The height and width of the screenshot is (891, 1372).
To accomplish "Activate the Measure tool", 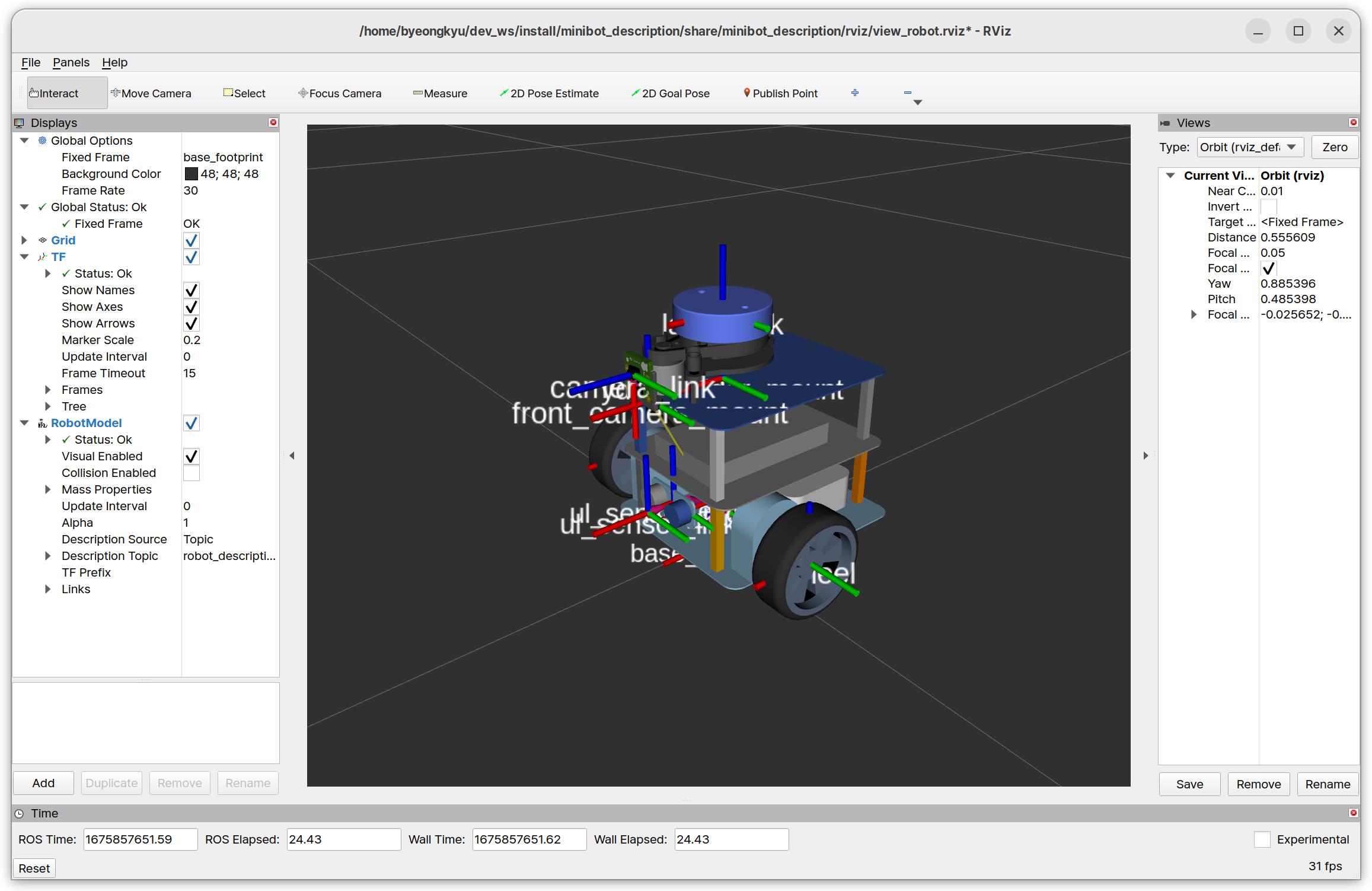I will point(440,93).
